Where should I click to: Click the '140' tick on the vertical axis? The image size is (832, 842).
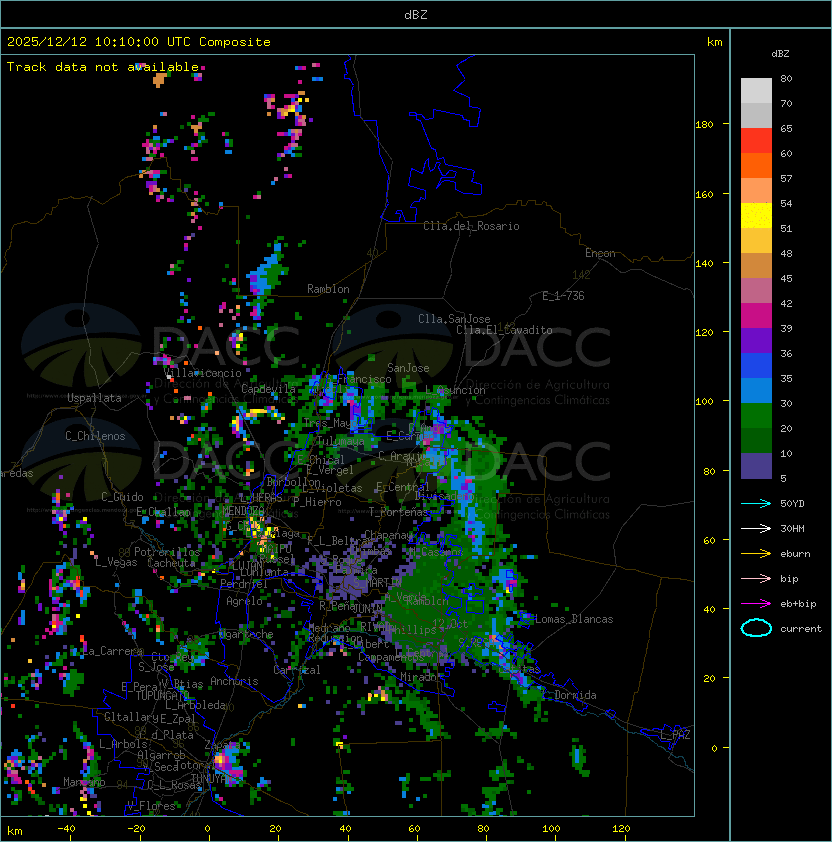pos(704,264)
